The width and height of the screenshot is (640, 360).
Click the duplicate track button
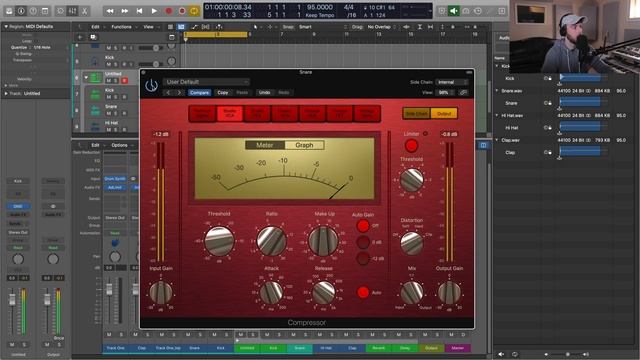93,37
